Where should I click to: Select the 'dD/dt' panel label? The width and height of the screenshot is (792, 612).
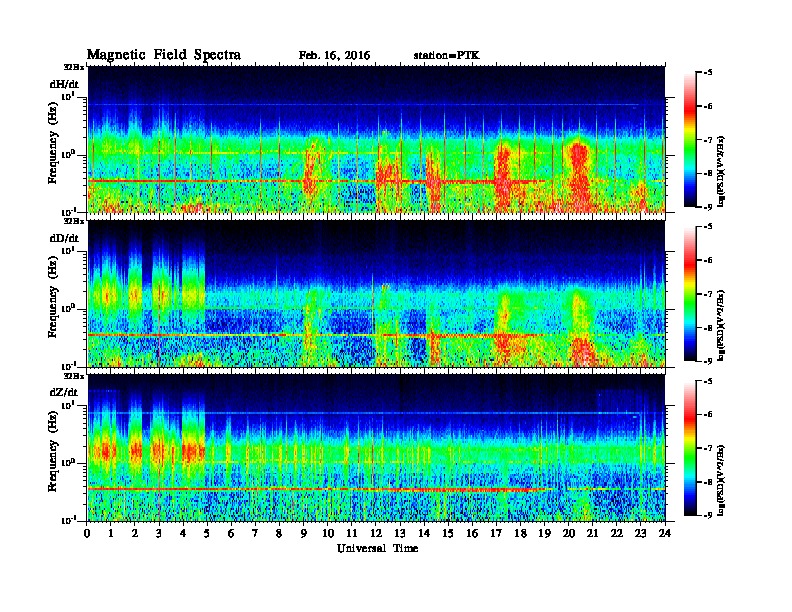pyautogui.click(x=64, y=238)
